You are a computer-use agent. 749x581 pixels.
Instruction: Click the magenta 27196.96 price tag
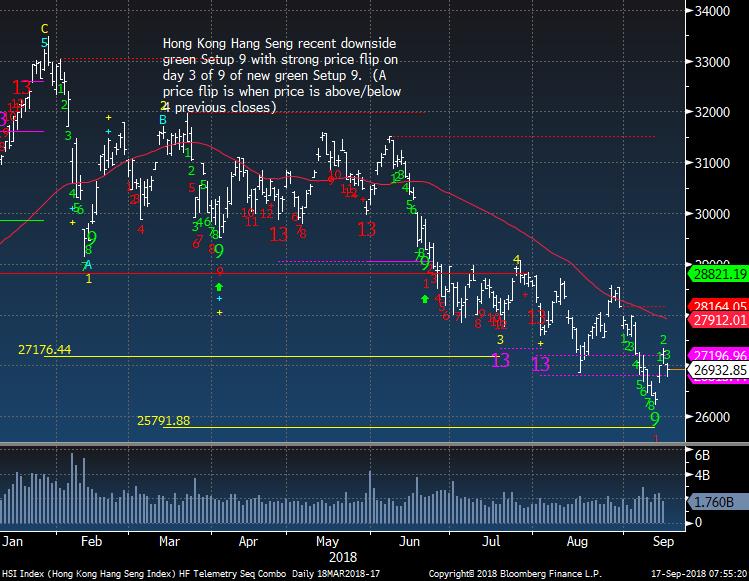717,355
